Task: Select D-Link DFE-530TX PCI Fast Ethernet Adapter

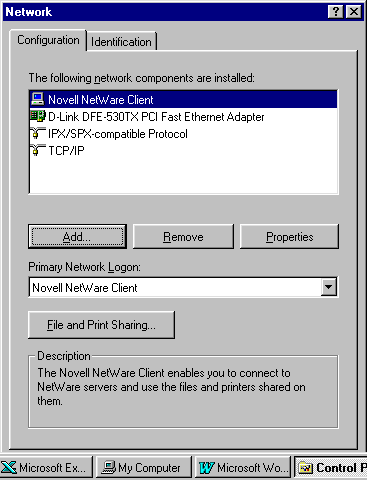Action: point(183,116)
